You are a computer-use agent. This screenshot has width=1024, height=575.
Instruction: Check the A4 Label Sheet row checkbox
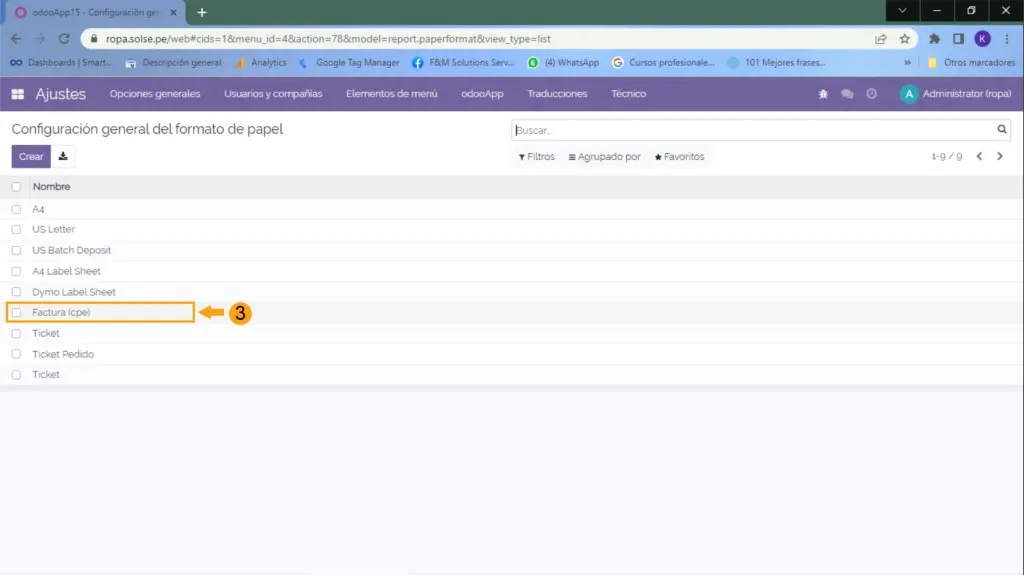16,271
